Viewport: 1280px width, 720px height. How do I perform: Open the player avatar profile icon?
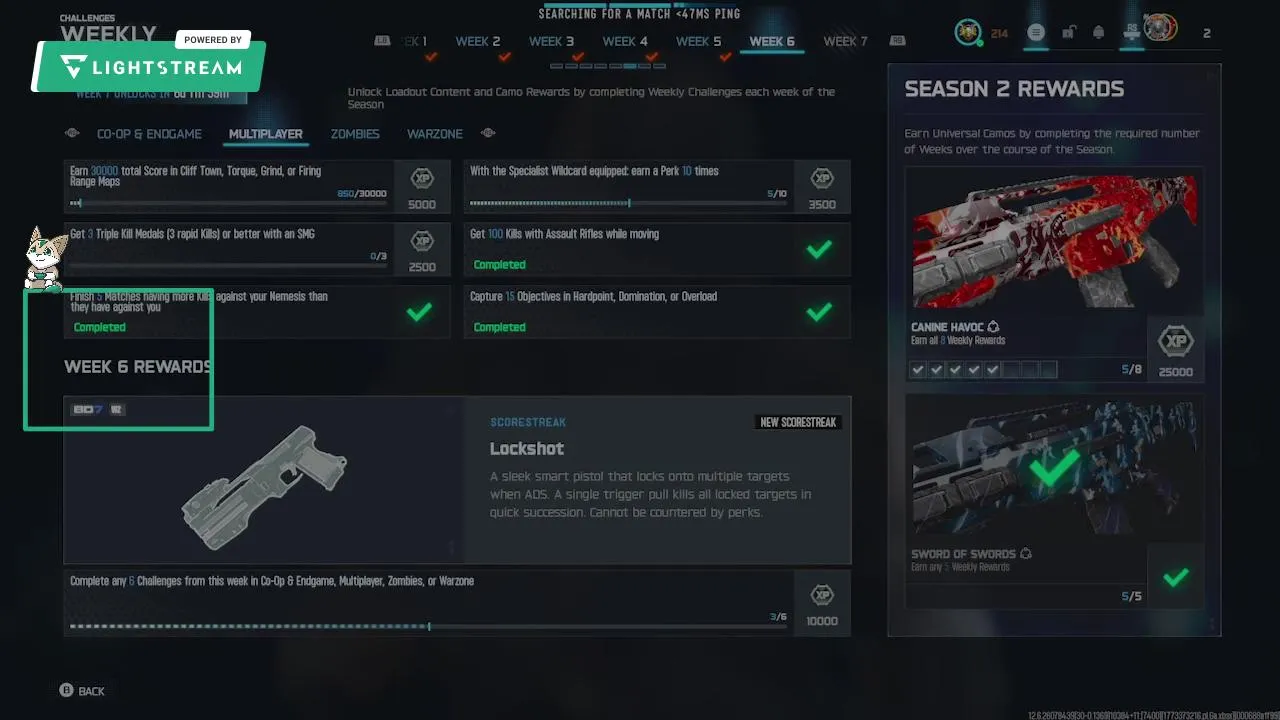tap(1160, 29)
